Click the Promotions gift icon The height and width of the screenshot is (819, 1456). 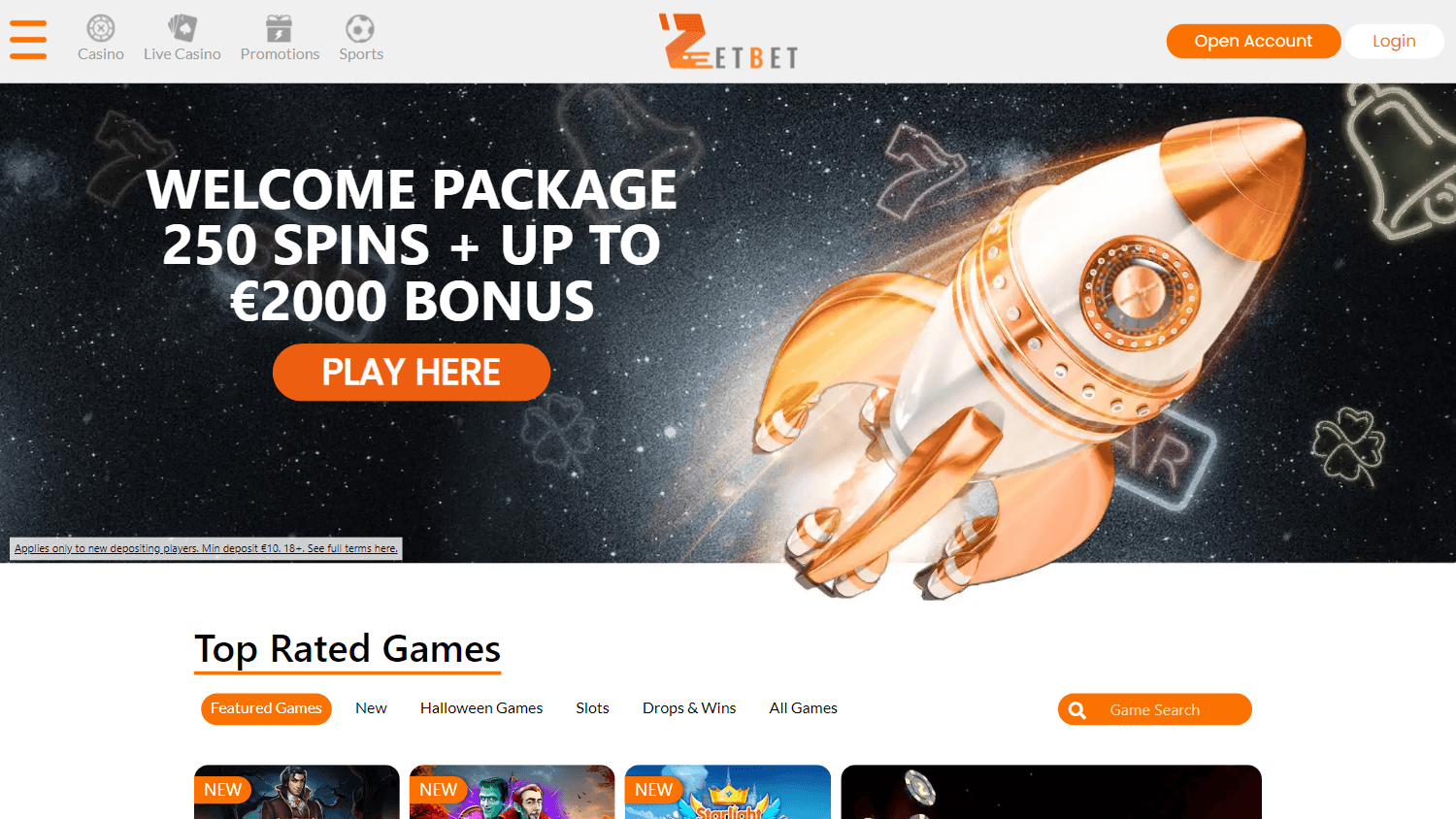280,28
